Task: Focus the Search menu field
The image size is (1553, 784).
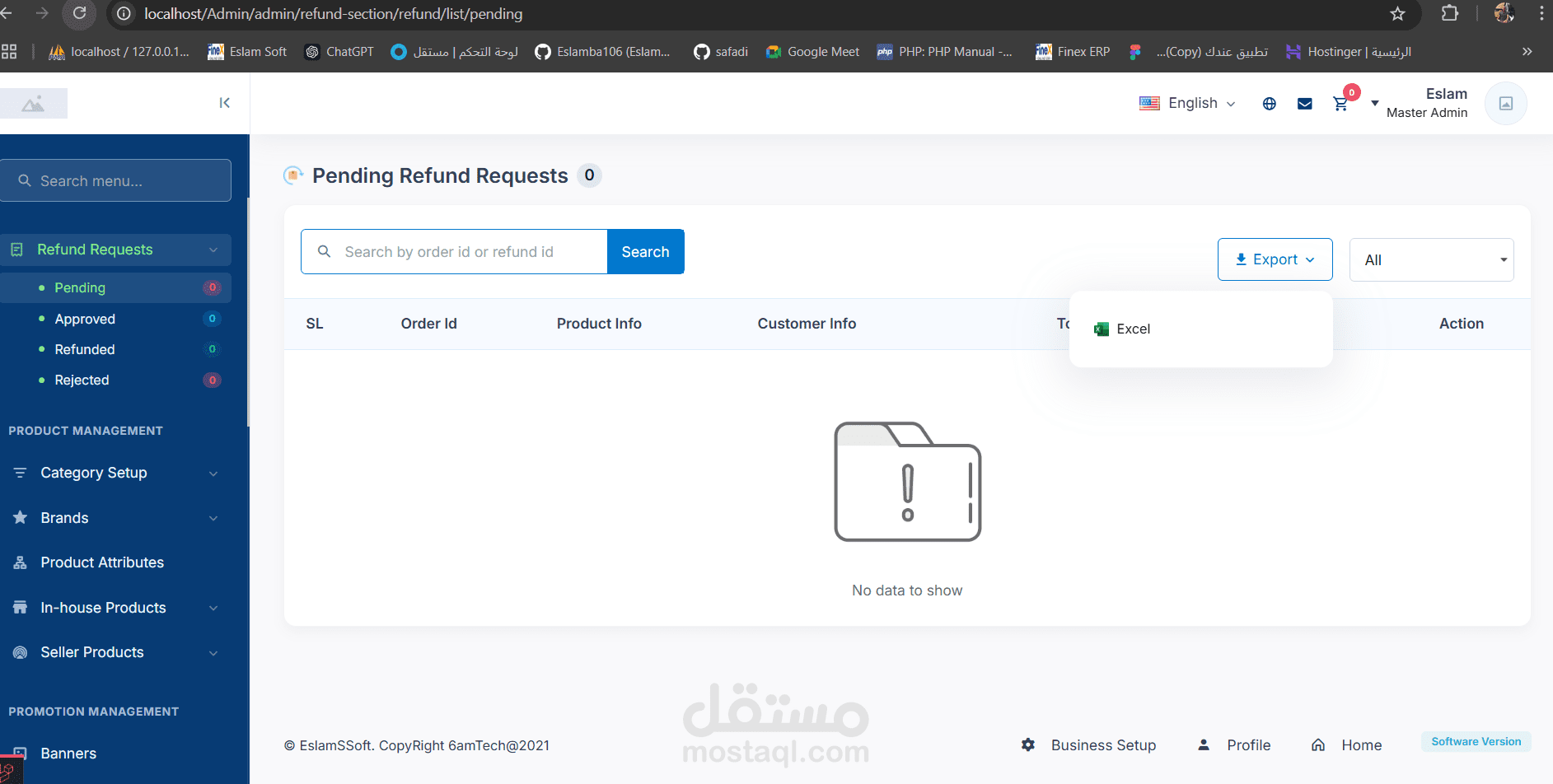Action: pos(115,180)
